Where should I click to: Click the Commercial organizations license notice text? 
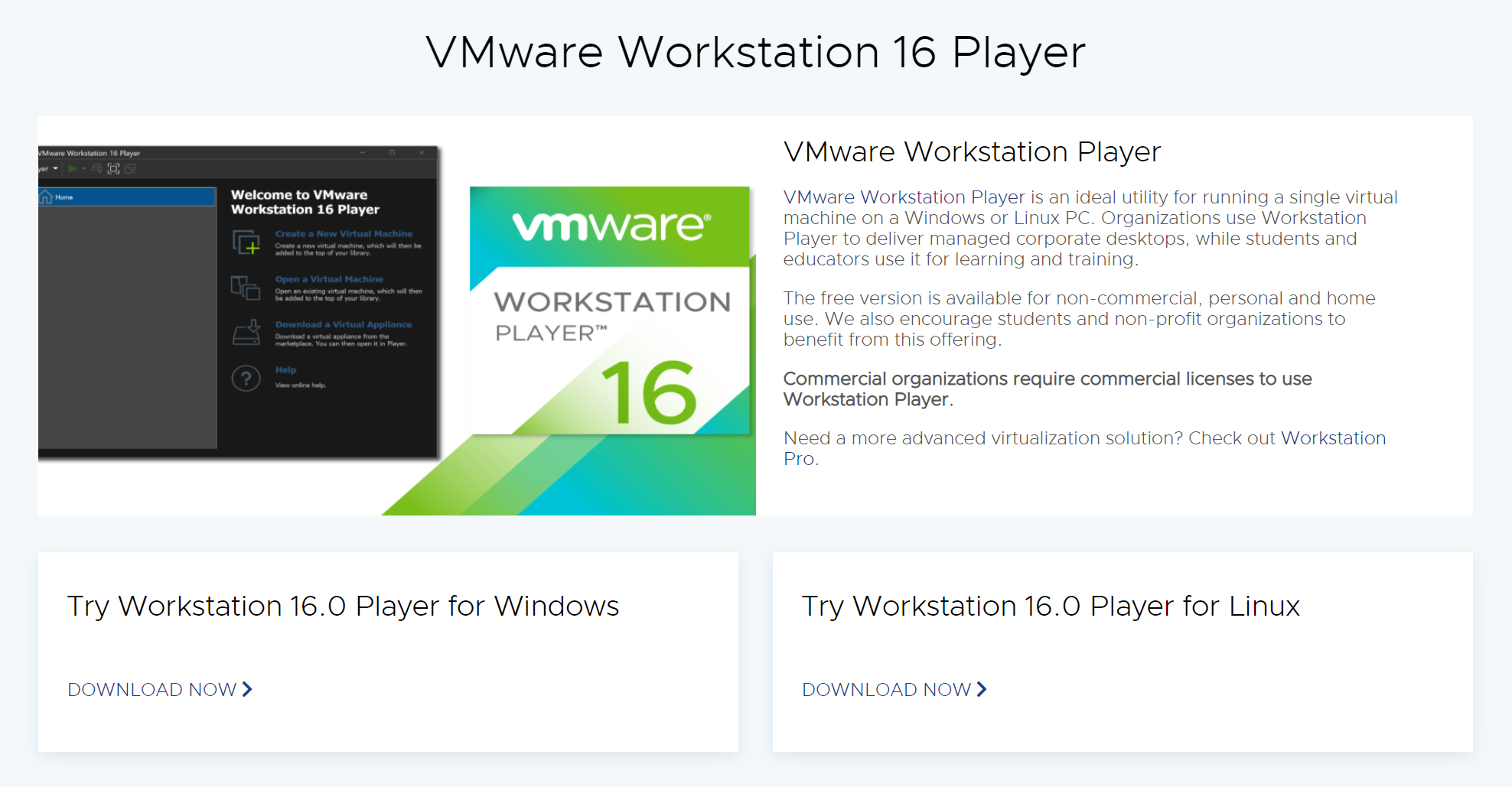(x=1048, y=389)
